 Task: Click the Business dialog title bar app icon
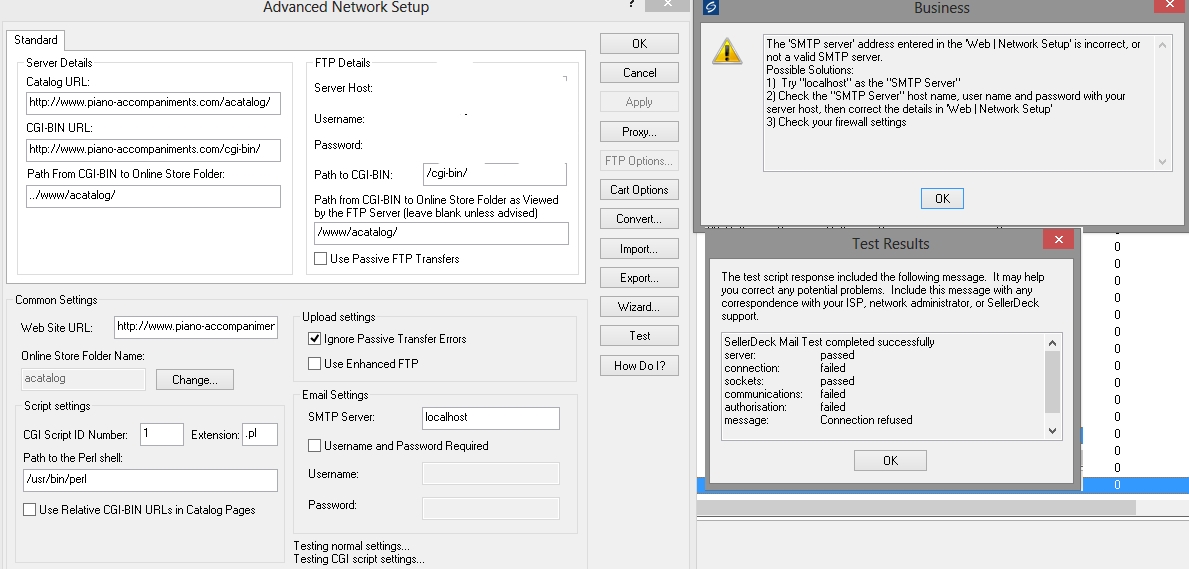click(x=710, y=7)
